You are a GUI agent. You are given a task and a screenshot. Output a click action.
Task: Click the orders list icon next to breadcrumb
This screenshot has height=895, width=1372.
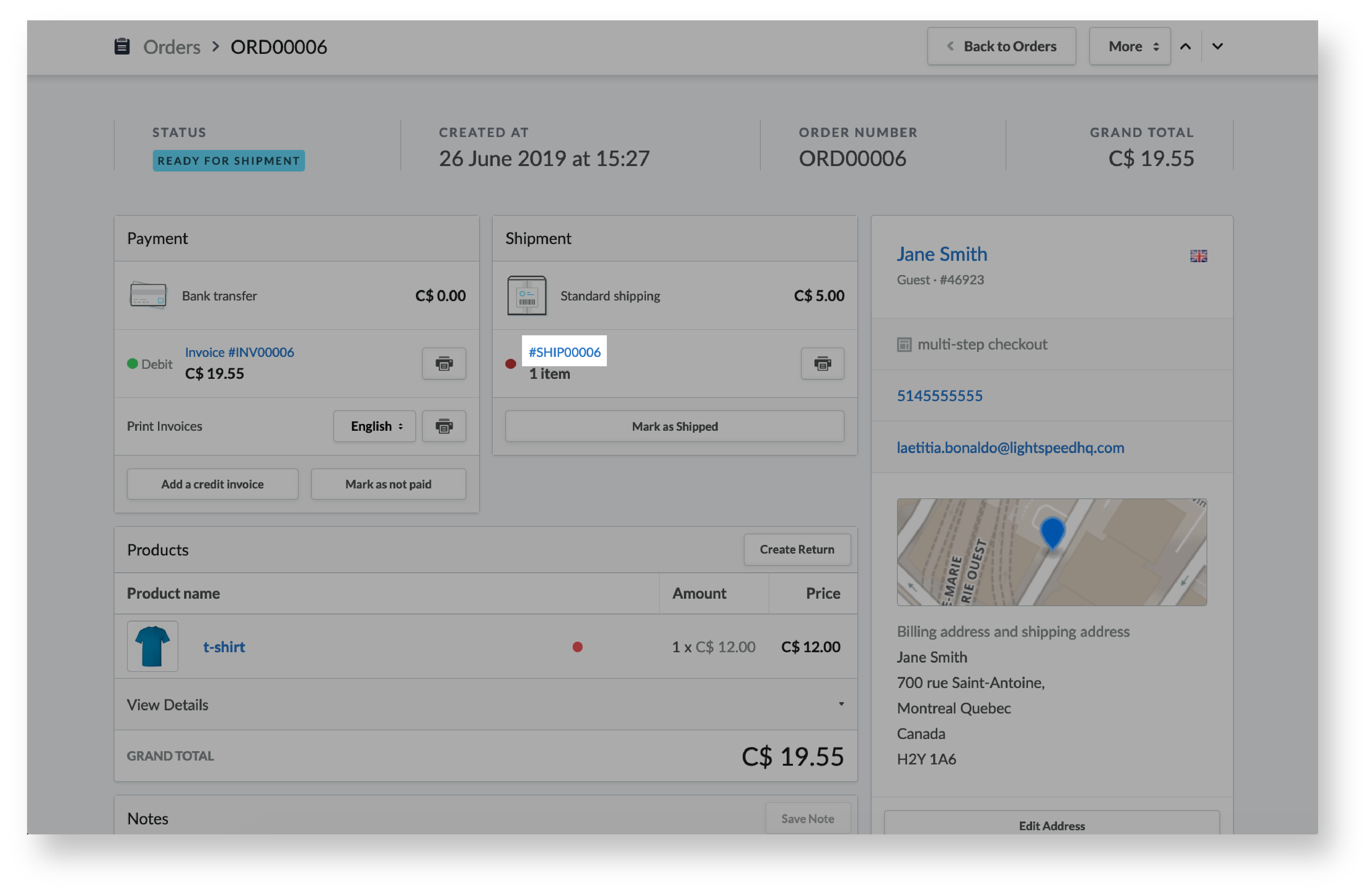[x=120, y=46]
